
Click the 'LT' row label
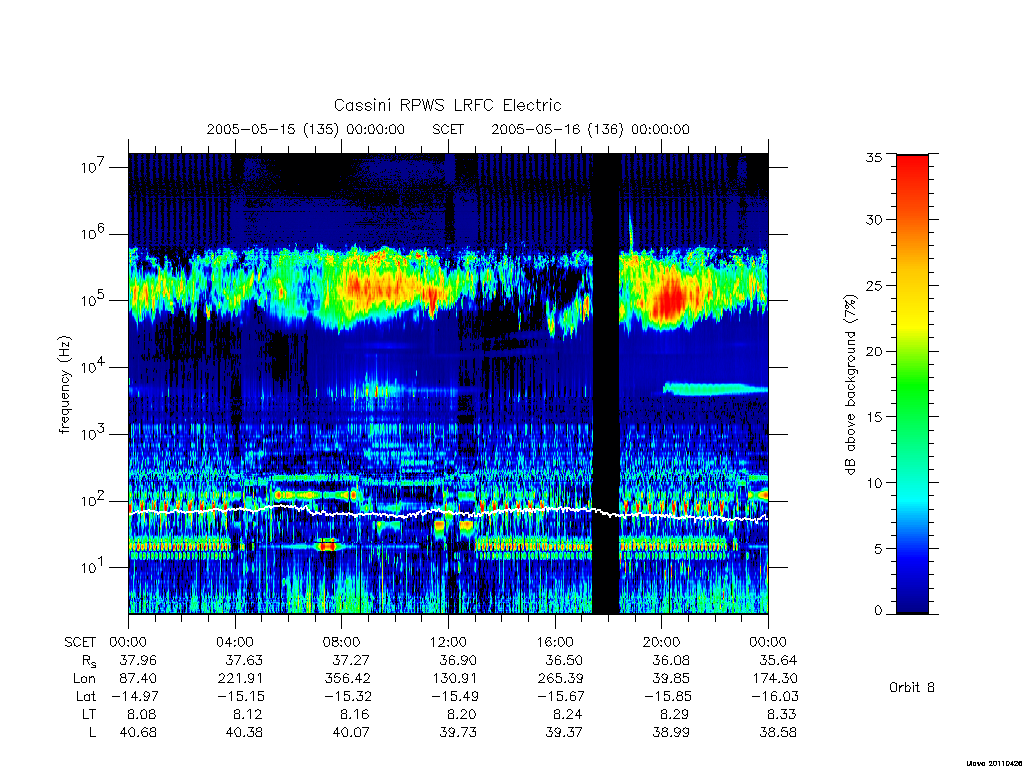(x=89, y=714)
